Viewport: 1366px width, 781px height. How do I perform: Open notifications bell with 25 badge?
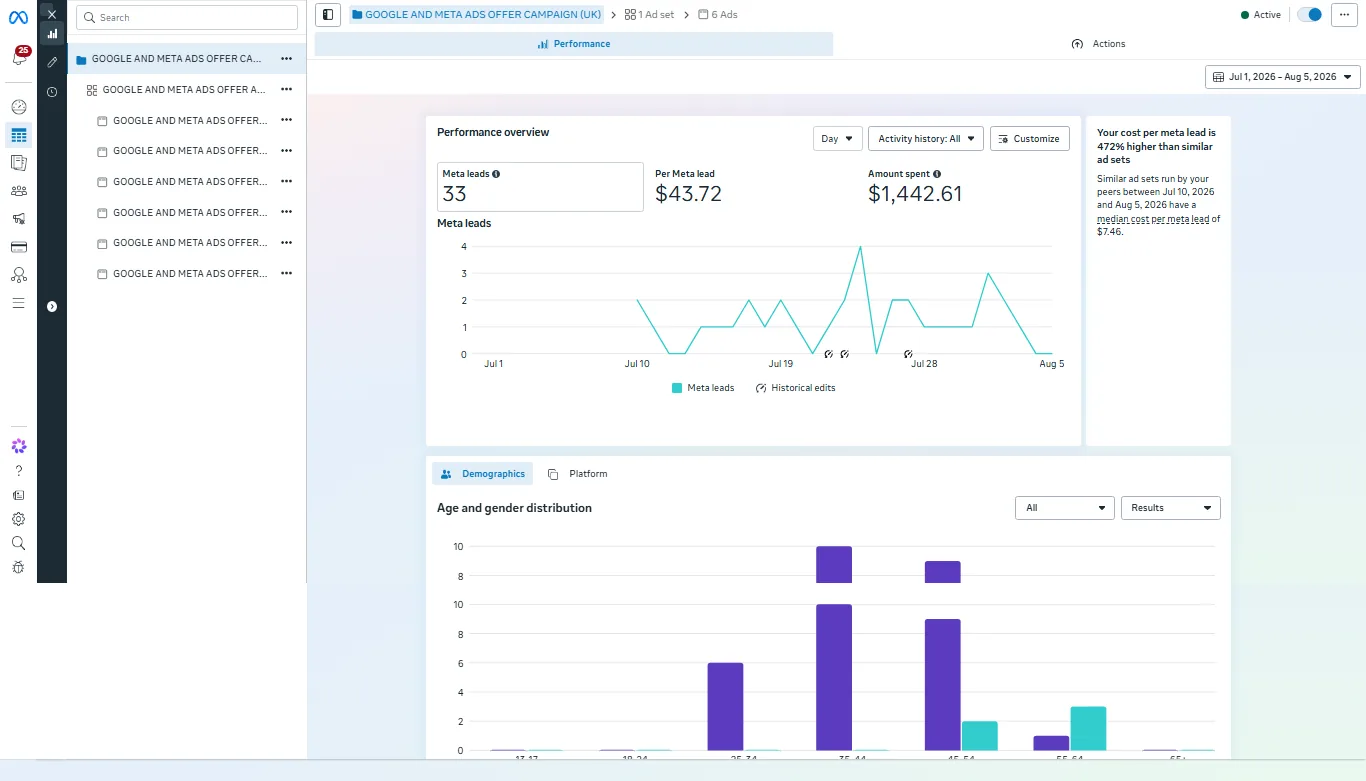click(18, 56)
